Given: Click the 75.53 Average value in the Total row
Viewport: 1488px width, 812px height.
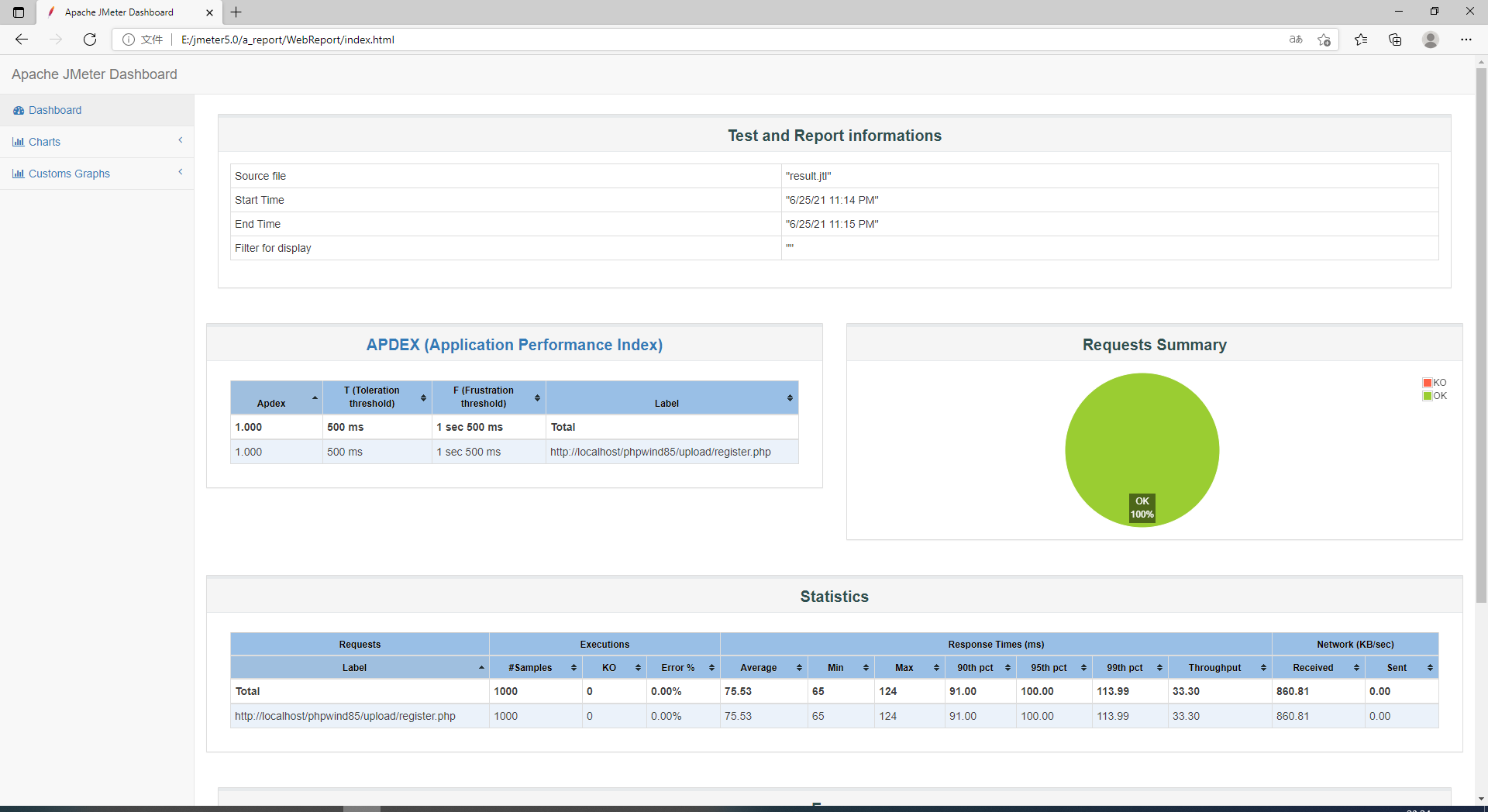Looking at the screenshot, I should (738, 691).
